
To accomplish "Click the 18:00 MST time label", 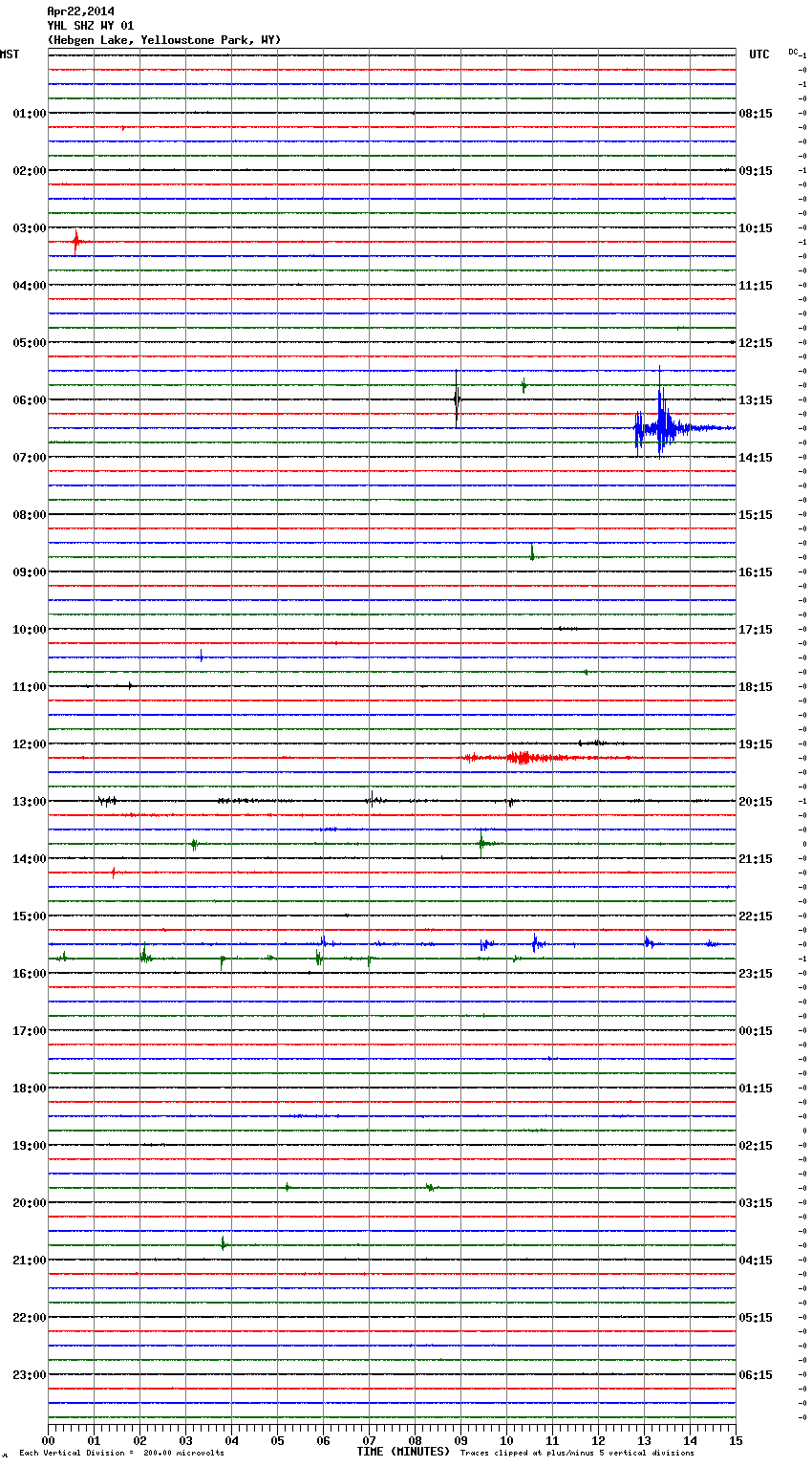I will [30, 1089].
